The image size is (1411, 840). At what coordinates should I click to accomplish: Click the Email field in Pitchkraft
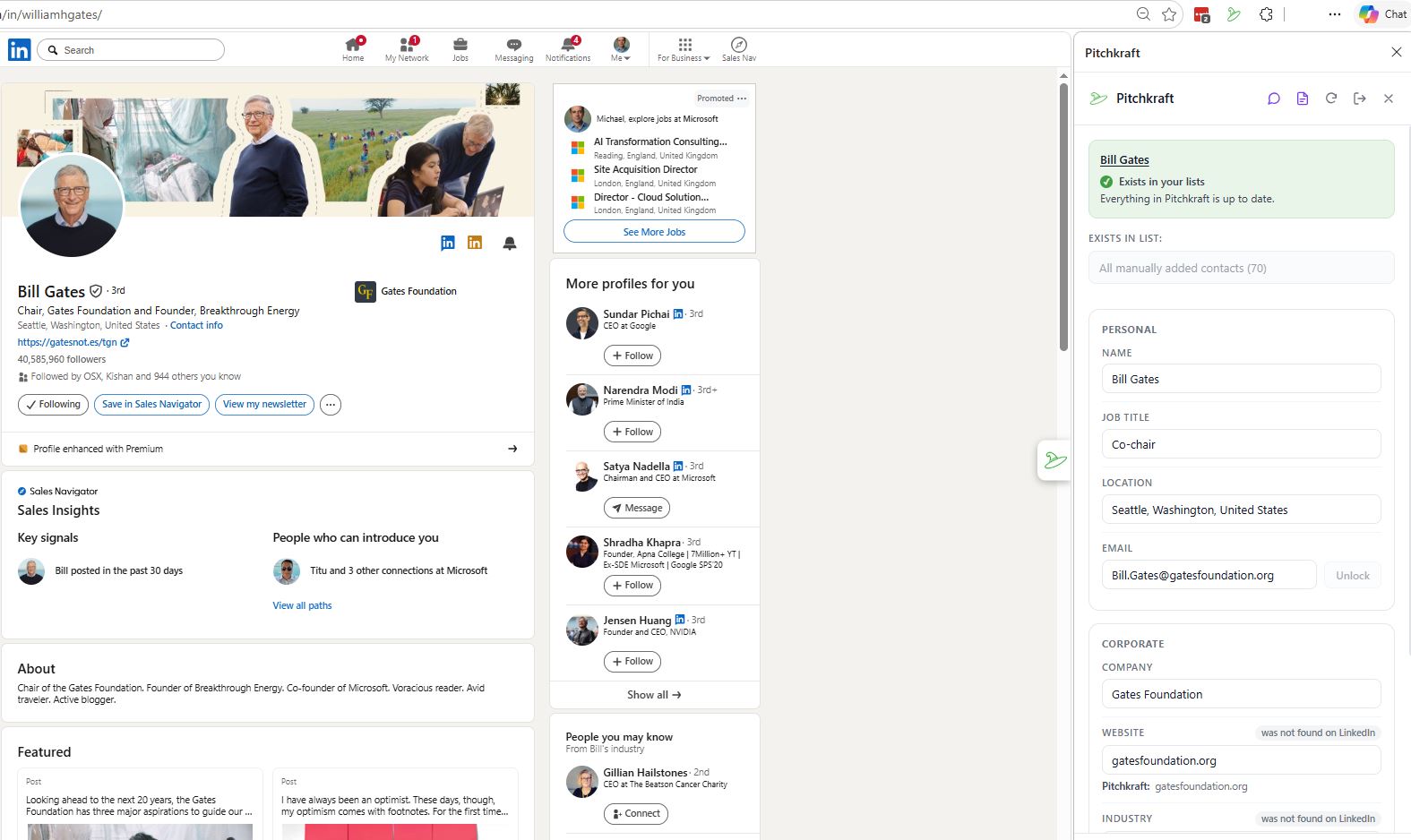[x=1209, y=575]
